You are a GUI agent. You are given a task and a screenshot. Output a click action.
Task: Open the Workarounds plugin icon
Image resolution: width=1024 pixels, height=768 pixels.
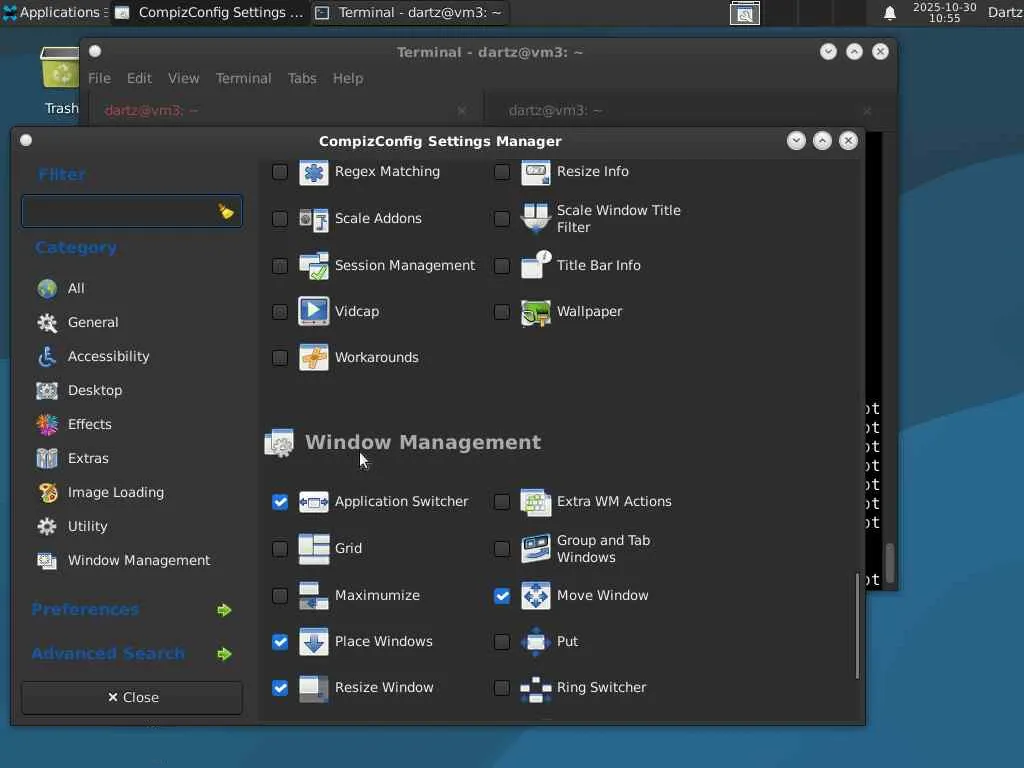pos(313,358)
